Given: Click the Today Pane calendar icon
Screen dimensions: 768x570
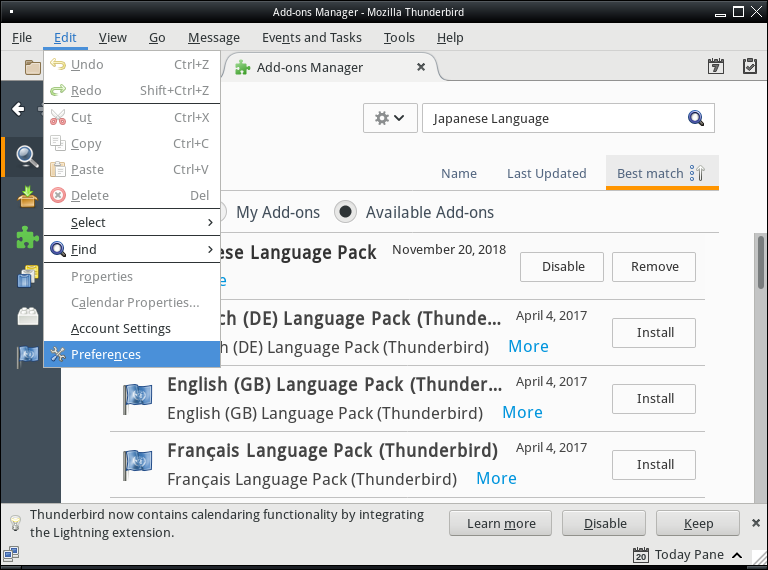Looking at the screenshot, I should pyautogui.click(x=641, y=555).
